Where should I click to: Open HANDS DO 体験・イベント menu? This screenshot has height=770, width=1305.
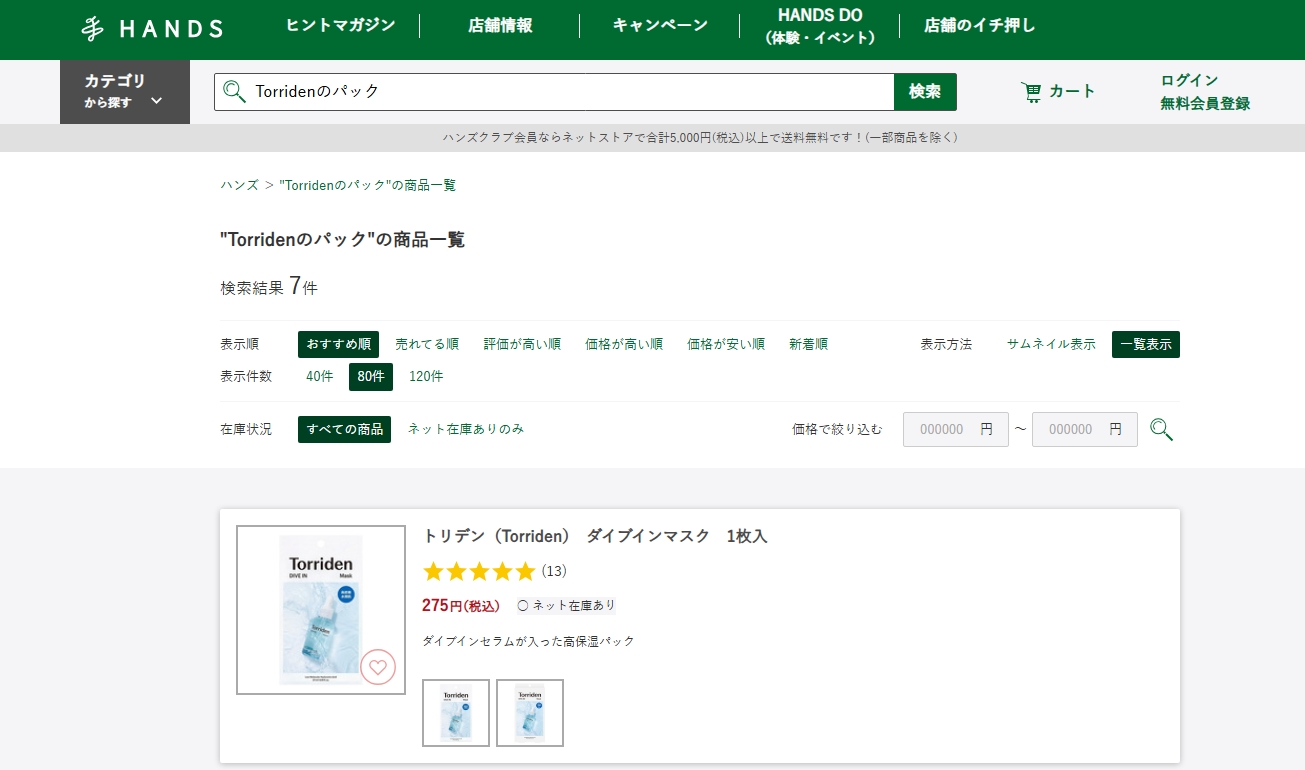pos(820,26)
